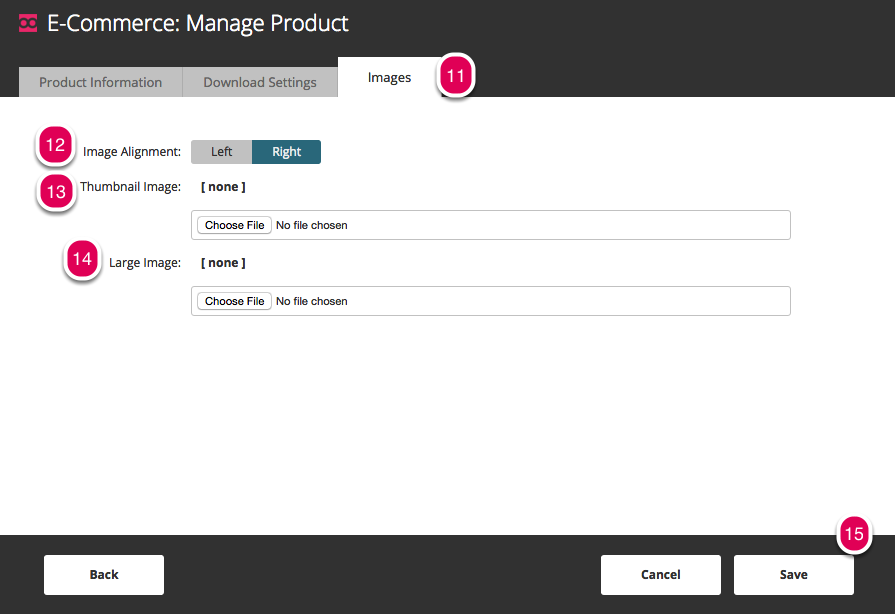The image size is (895, 614).
Task: Cancel the product changes
Action: coord(660,575)
